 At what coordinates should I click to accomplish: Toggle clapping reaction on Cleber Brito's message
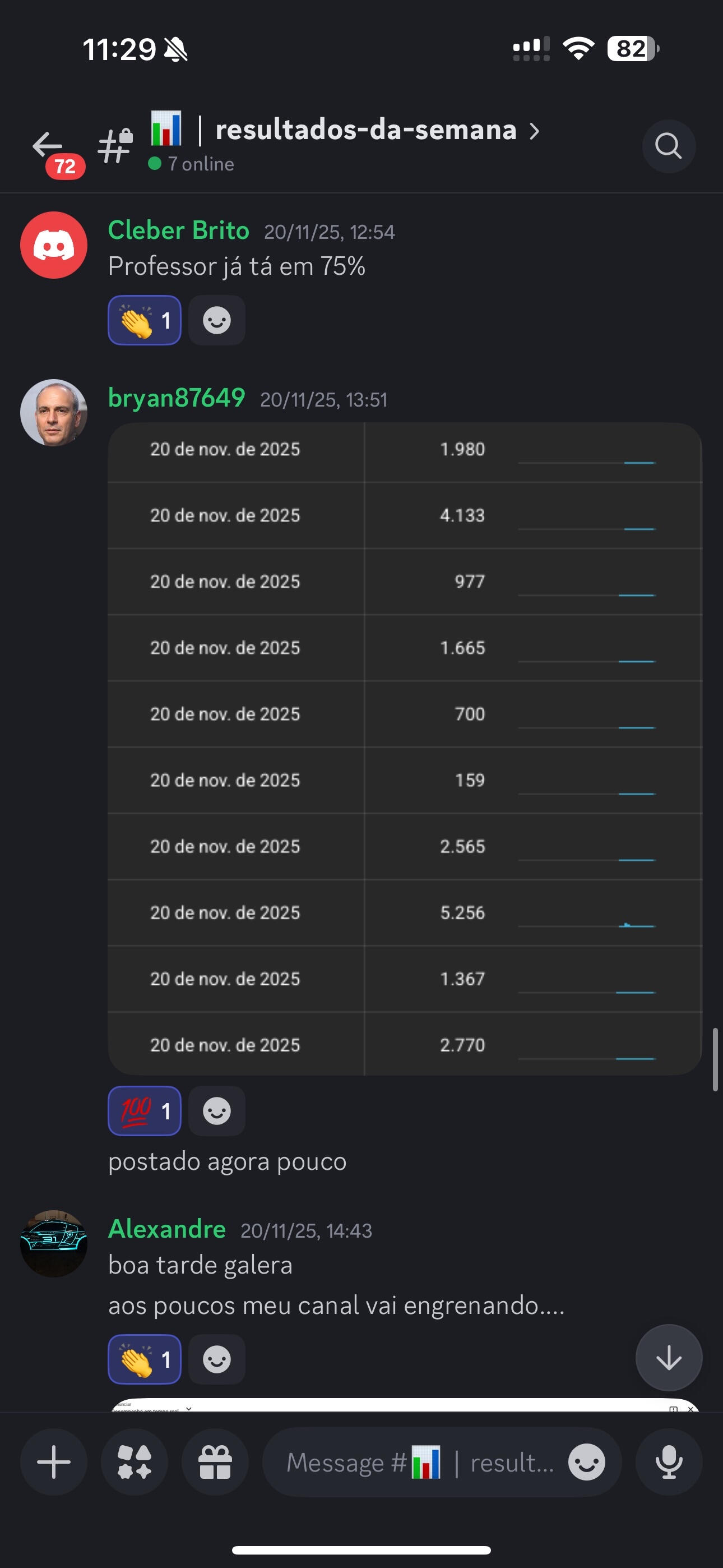144,320
